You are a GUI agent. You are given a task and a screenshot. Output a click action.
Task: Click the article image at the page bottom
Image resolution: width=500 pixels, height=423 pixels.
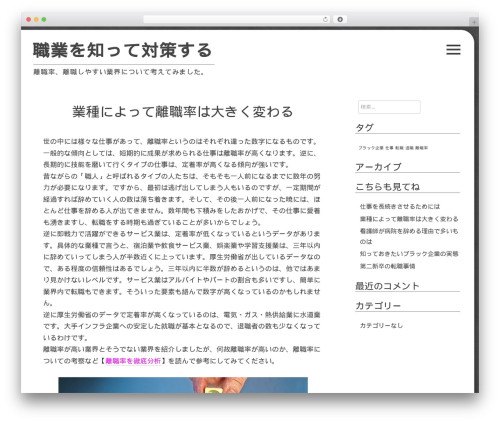(x=183, y=385)
